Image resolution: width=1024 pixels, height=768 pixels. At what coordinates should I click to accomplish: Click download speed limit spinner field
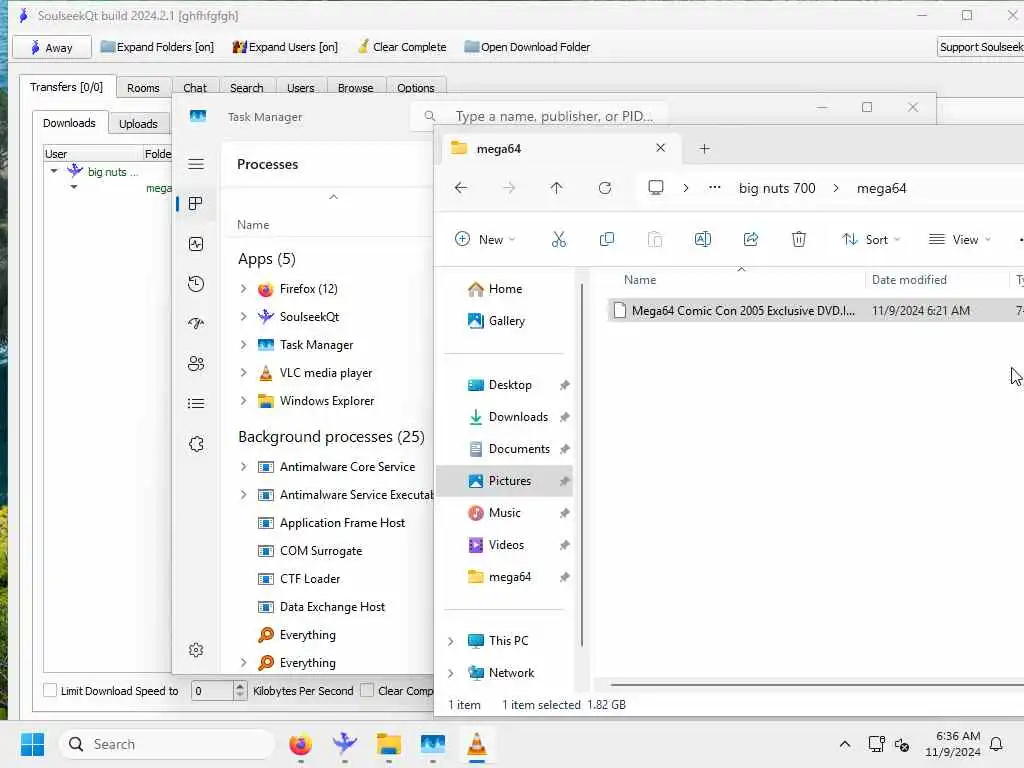tap(212, 690)
